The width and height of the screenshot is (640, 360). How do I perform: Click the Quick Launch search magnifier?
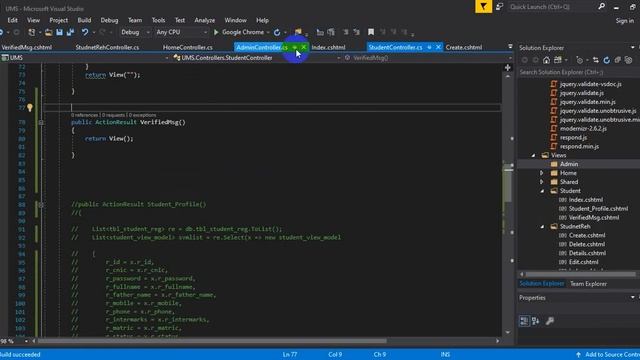coord(601,7)
